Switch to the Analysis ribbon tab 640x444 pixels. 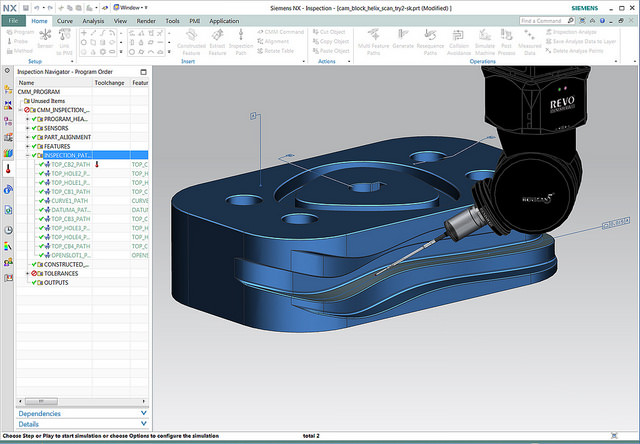[93, 21]
